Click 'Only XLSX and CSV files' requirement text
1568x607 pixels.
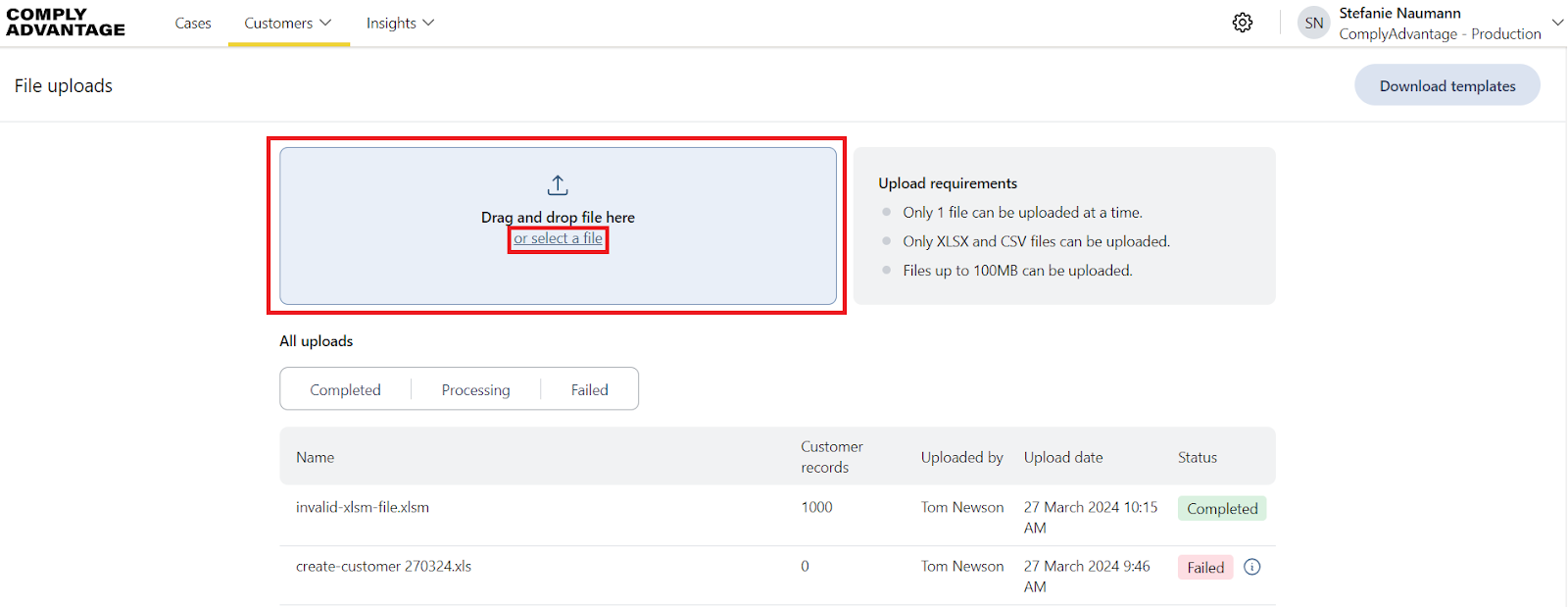[1037, 241]
